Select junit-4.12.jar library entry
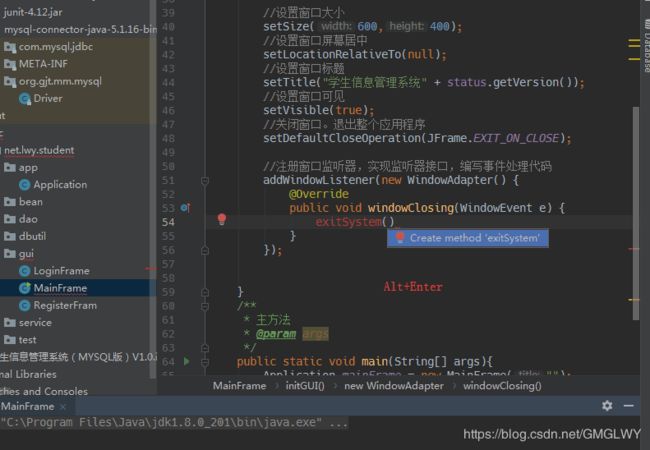This screenshot has height=450, width=650. (32, 12)
